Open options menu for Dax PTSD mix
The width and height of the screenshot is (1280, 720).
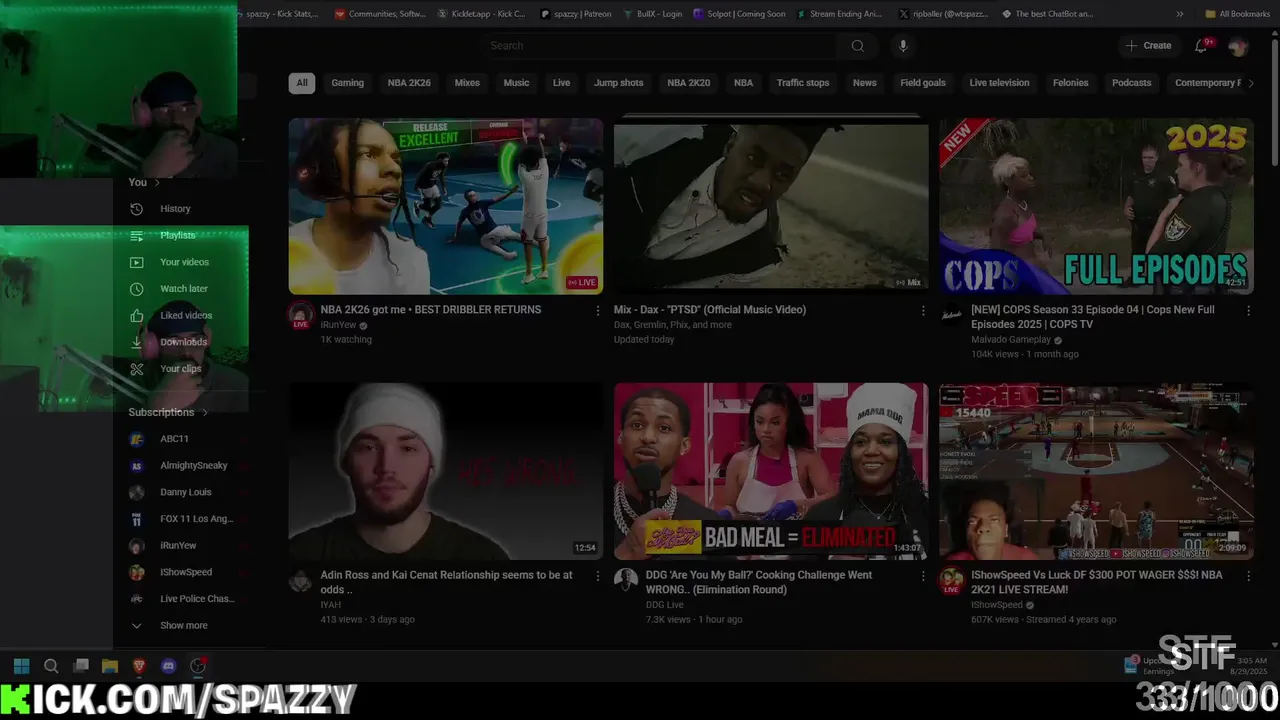click(x=923, y=311)
